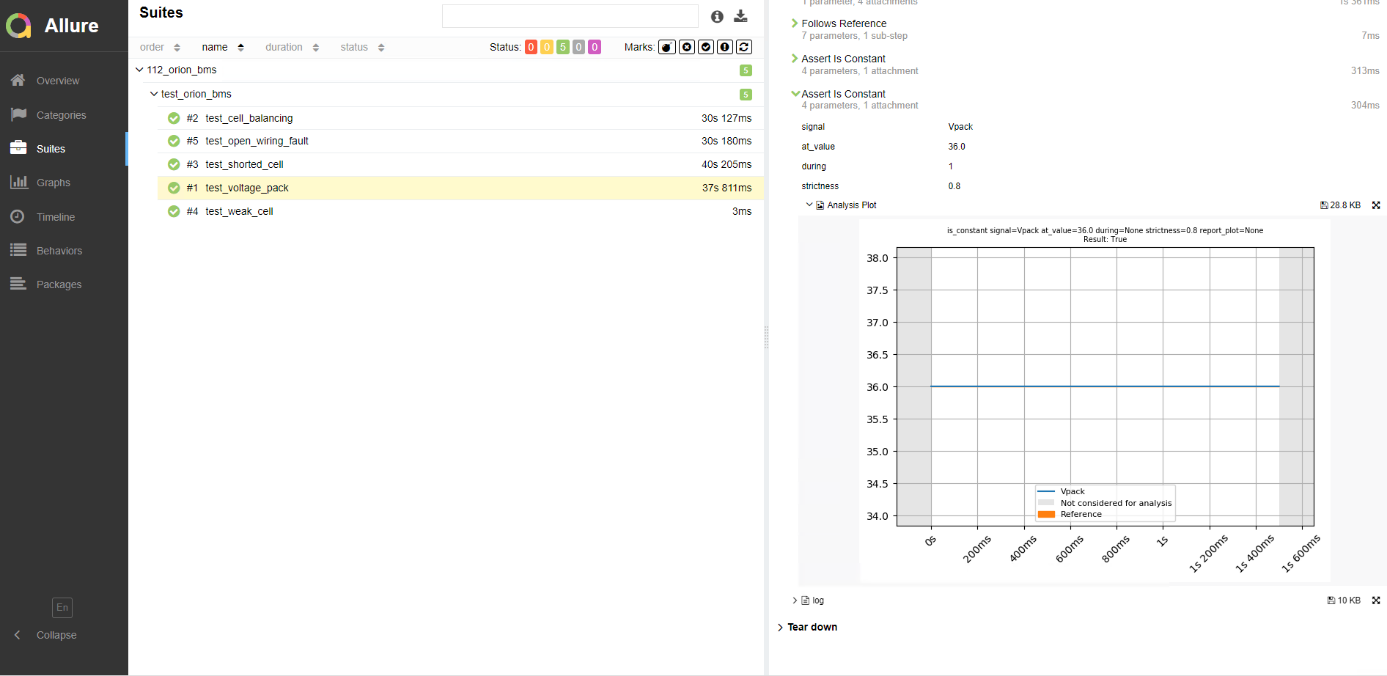This screenshot has width=1387, height=676.
Task: Open Behaviors in the sidebar
Action: point(59,251)
